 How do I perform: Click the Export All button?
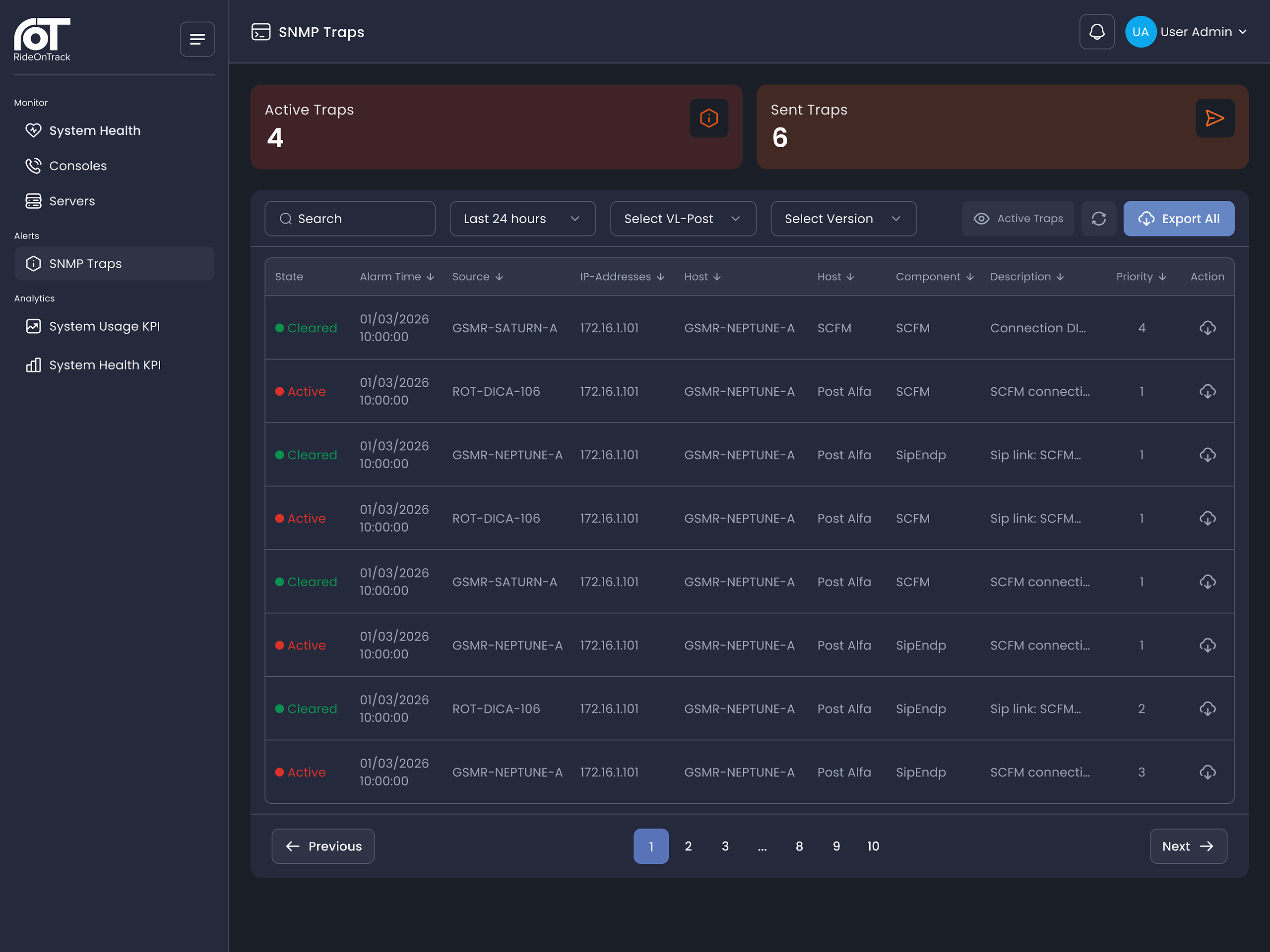(1179, 219)
